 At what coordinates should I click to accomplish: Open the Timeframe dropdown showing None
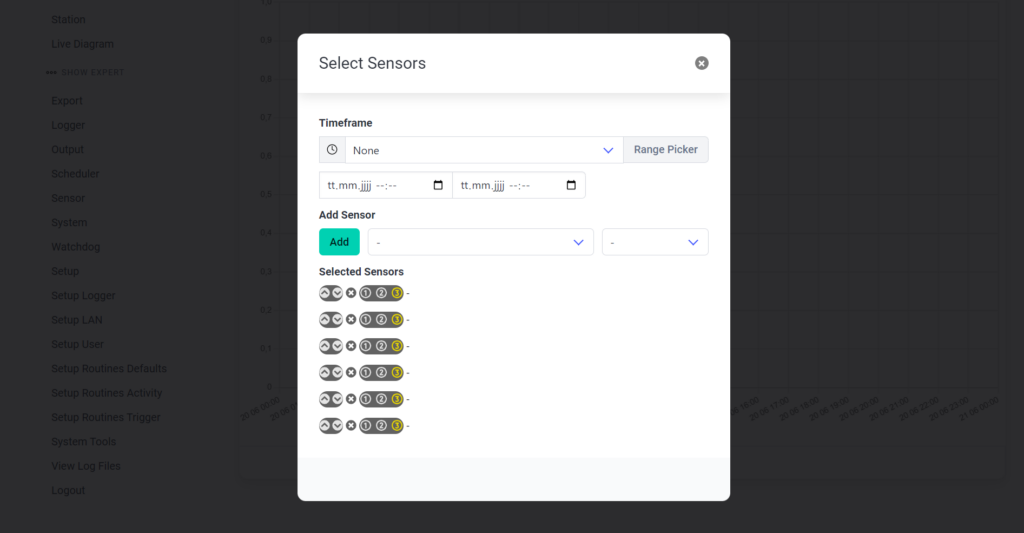point(484,150)
